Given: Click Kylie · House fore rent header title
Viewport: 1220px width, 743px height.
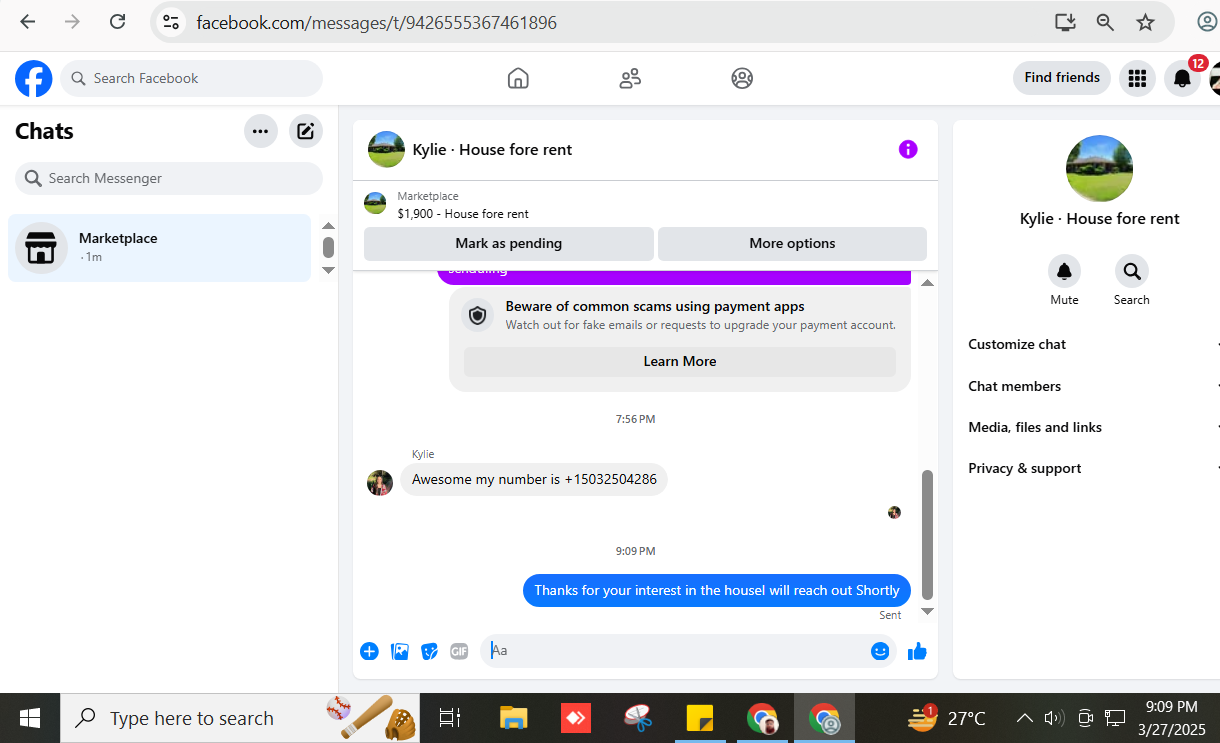Looking at the screenshot, I should pyautogui.click(x=492, y=150).
